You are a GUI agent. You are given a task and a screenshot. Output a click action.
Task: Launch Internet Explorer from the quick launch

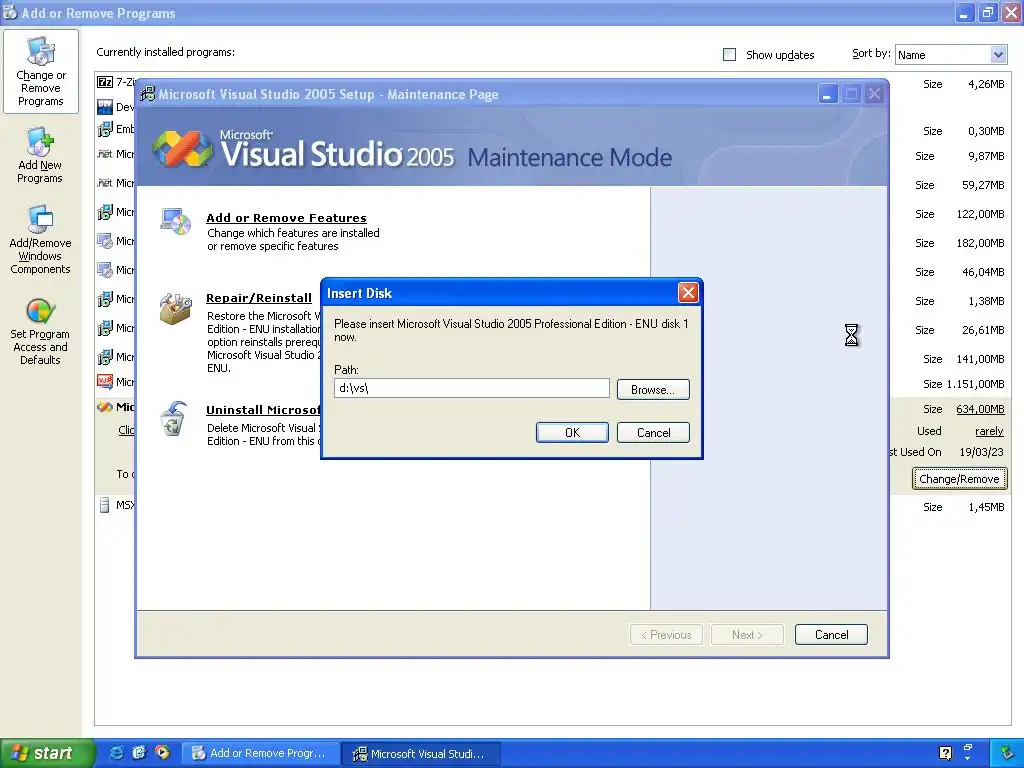tap(116, 753)
